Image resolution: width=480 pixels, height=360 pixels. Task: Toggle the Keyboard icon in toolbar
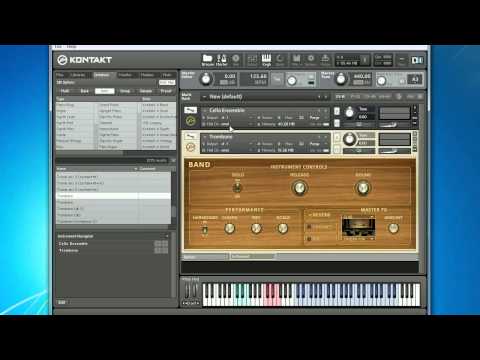[x=266, y=60]
